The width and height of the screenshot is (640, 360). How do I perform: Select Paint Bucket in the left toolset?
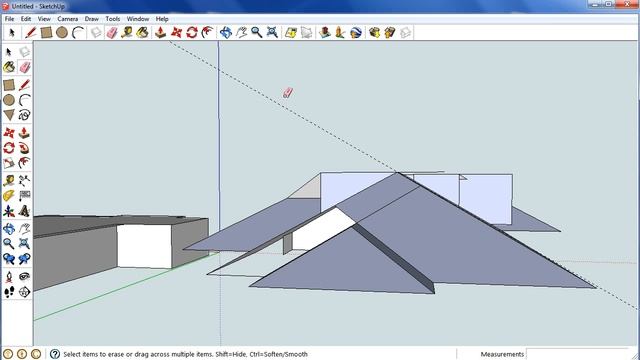(x=9, y=67)
